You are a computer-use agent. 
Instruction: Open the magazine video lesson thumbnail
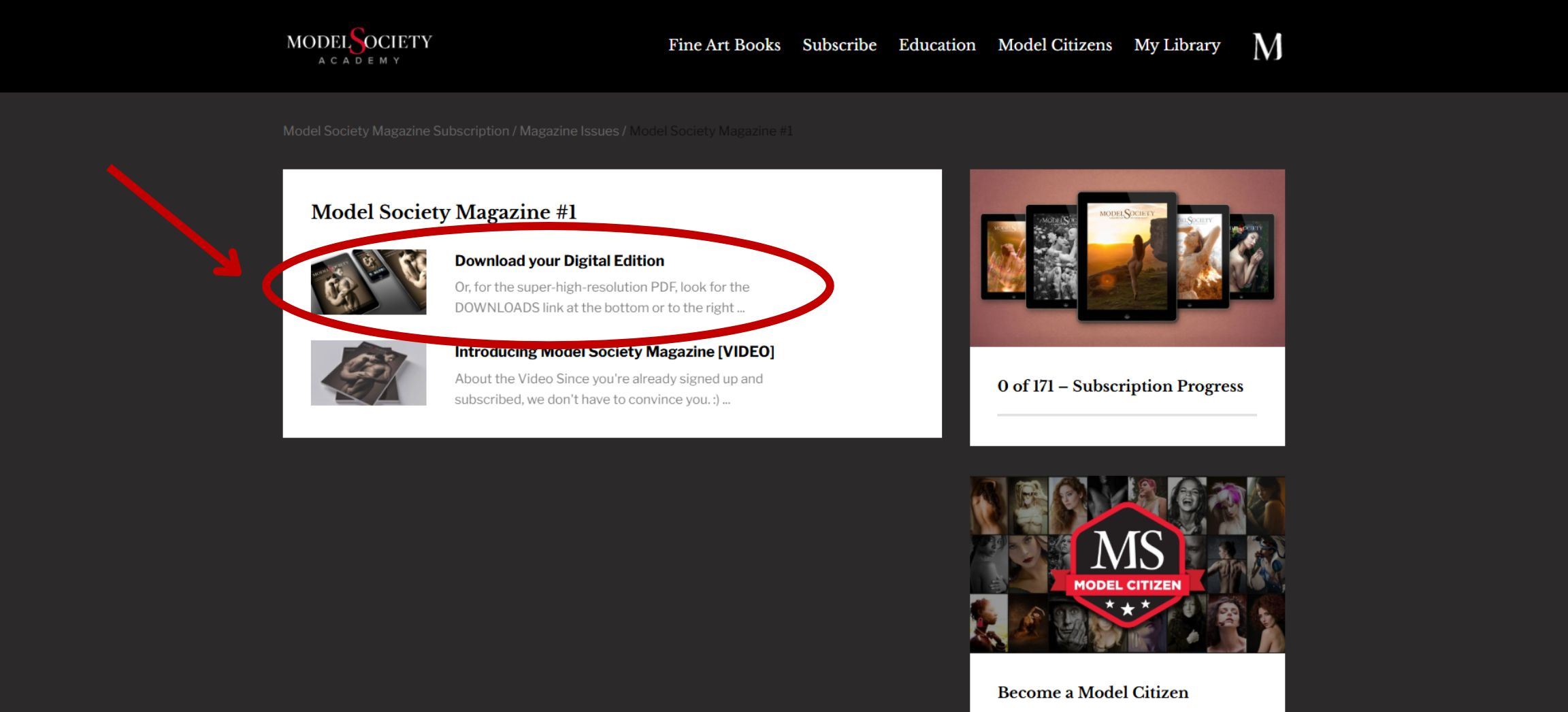coord(369,373)
